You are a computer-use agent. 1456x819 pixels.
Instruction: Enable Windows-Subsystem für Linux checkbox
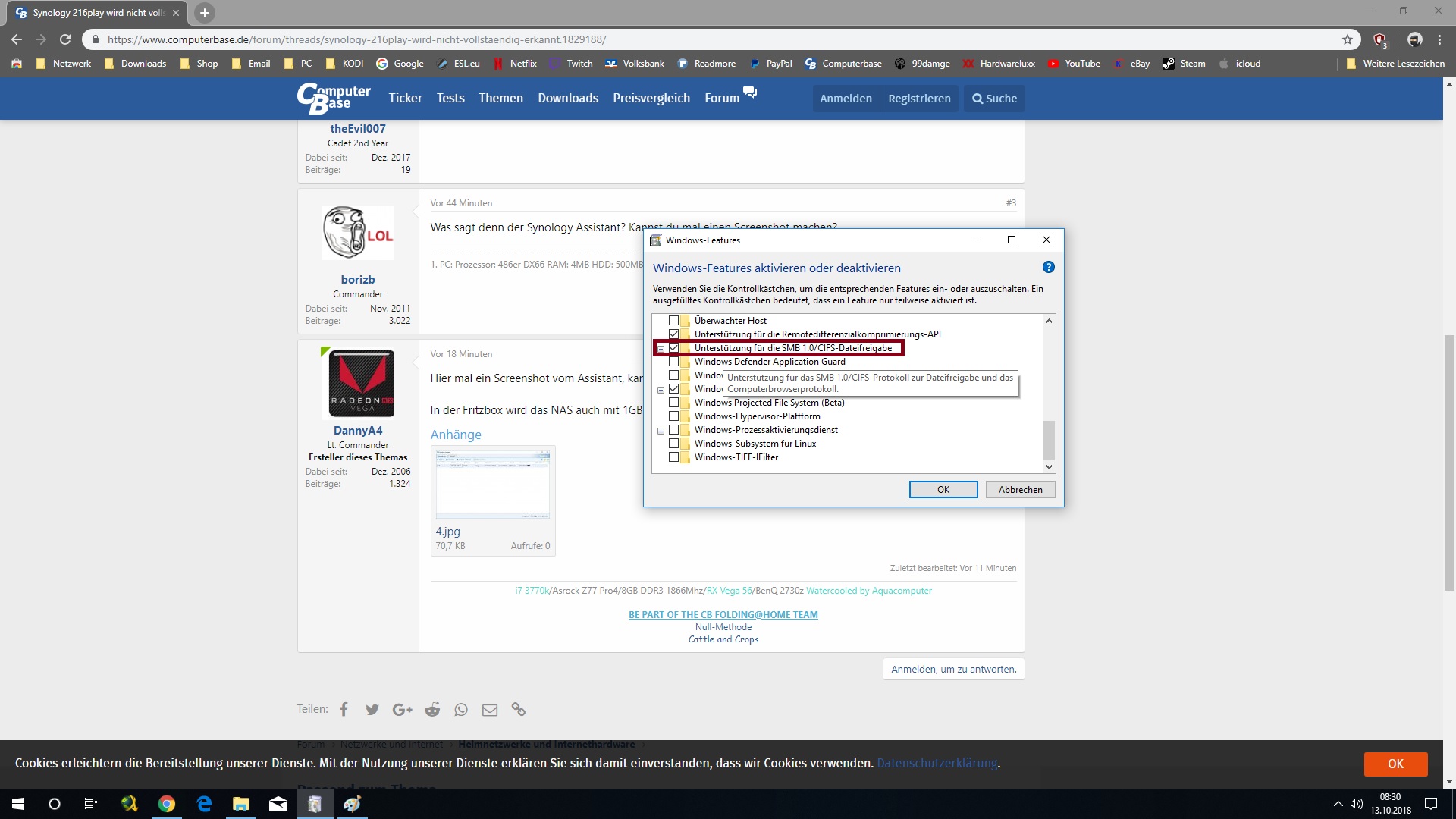[x=673, y=444]
